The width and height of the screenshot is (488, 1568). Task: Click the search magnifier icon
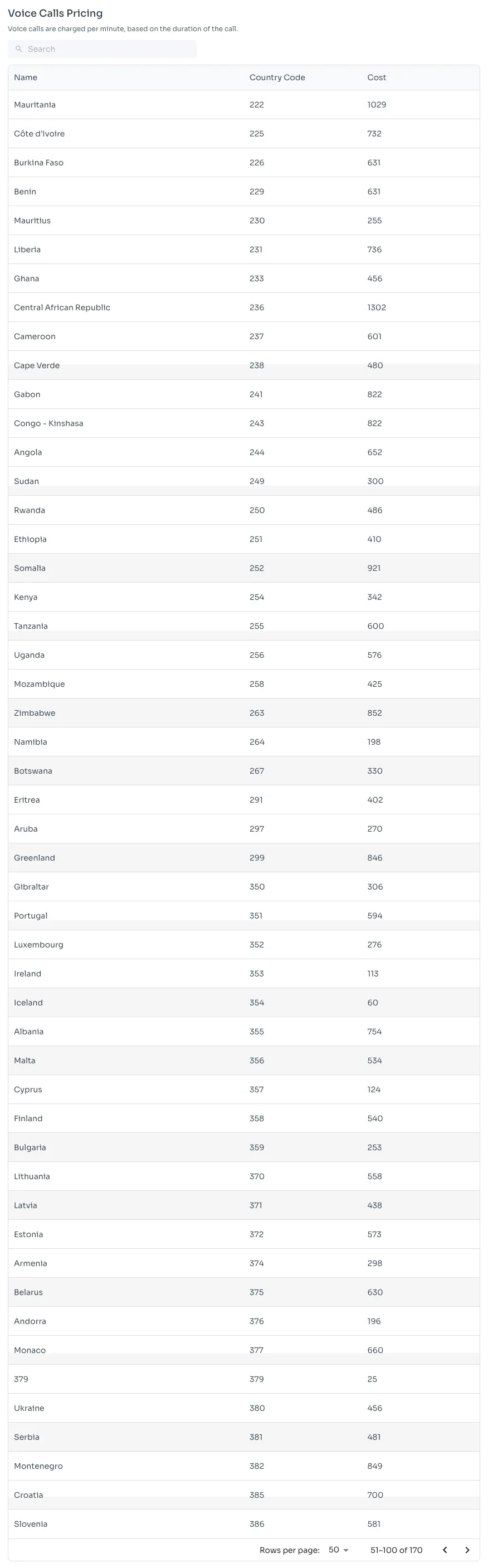(19, 50)
